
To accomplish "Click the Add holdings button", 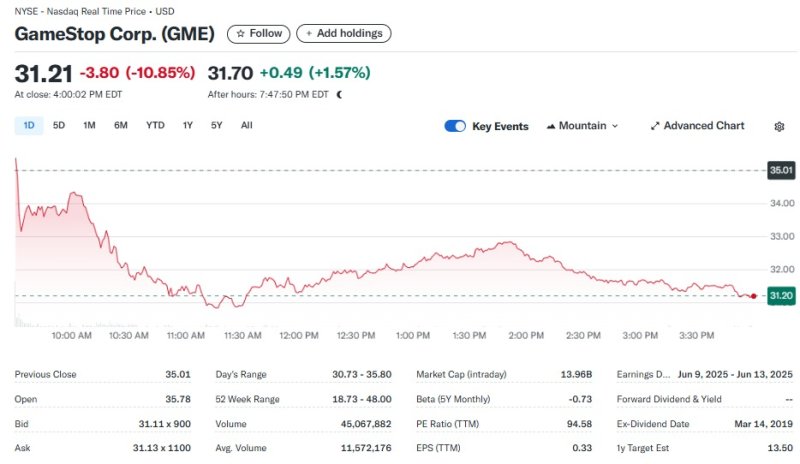I will click(x=344, y=34).
